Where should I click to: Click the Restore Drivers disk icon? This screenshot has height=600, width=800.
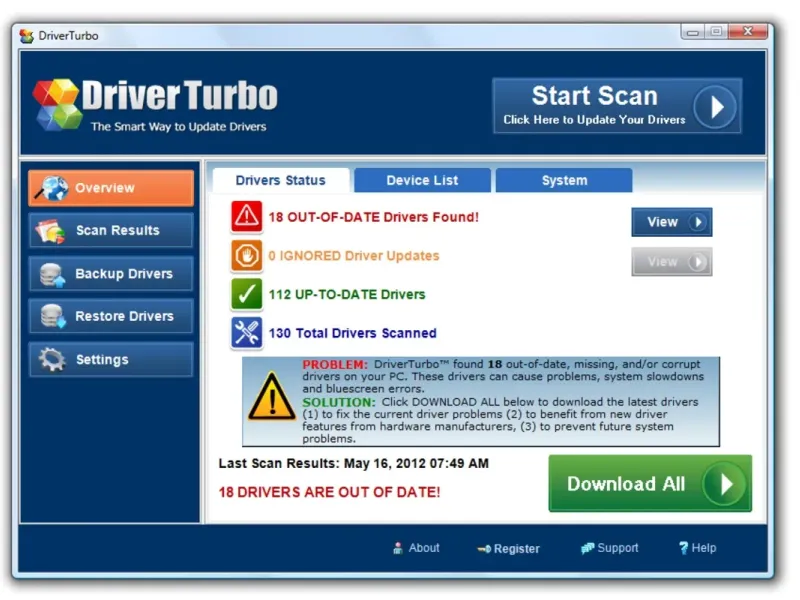coord(53,316)
